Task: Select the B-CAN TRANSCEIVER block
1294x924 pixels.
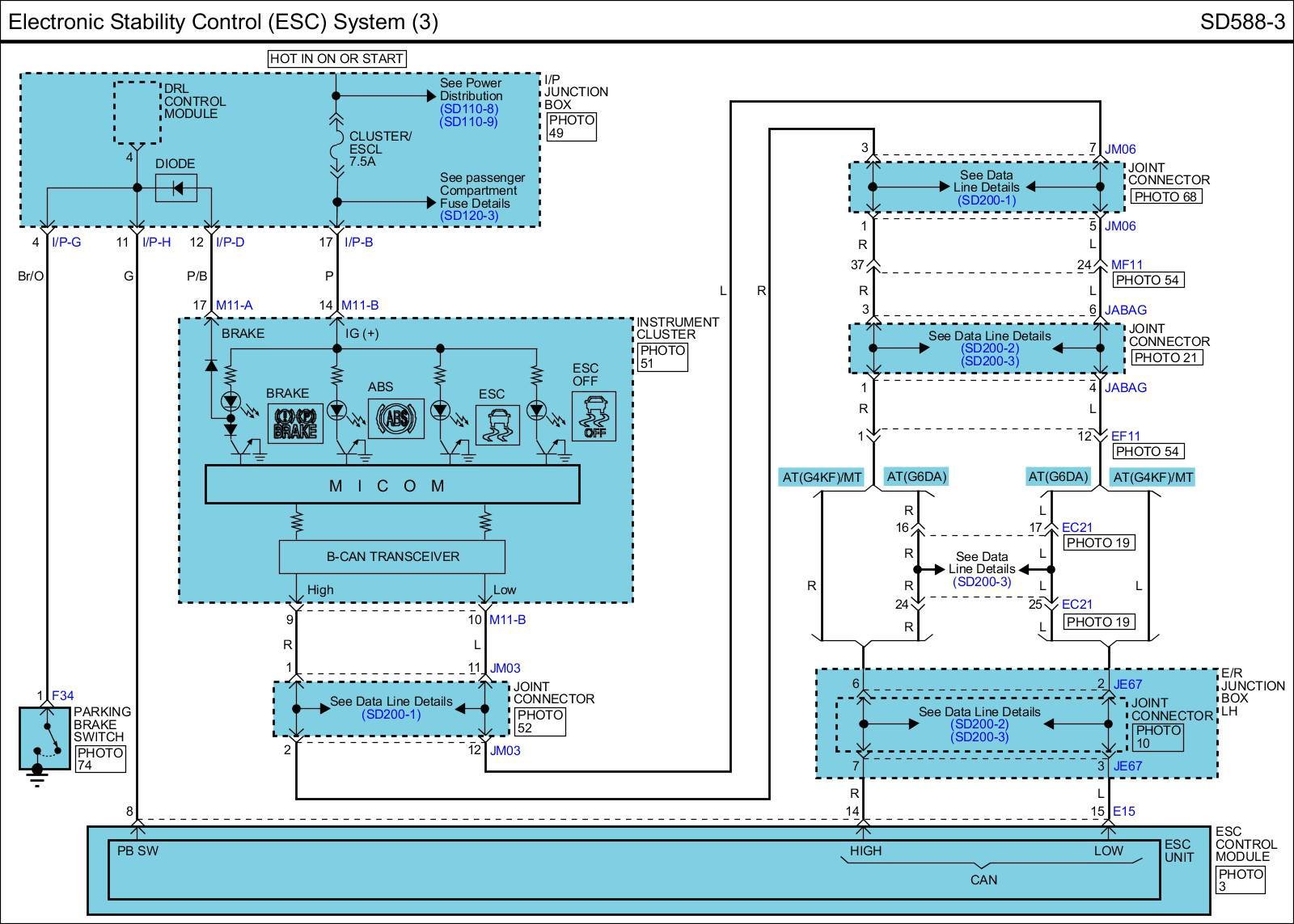Action: tap(392, 557)
